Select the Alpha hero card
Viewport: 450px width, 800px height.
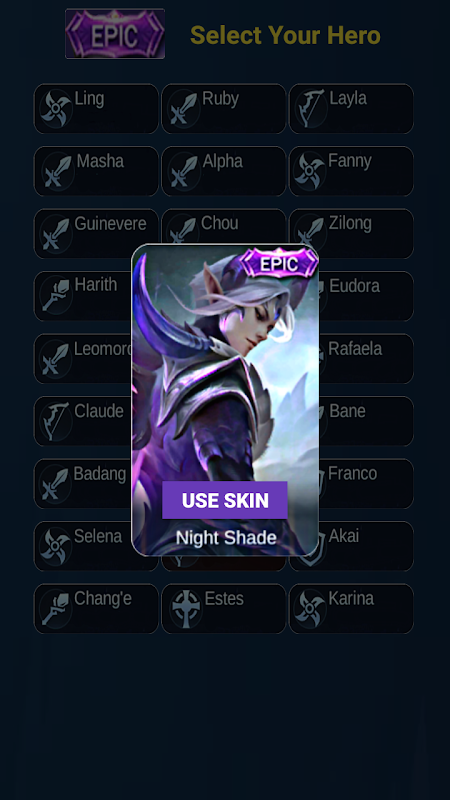pyautogui.click(x=223, y=171)
